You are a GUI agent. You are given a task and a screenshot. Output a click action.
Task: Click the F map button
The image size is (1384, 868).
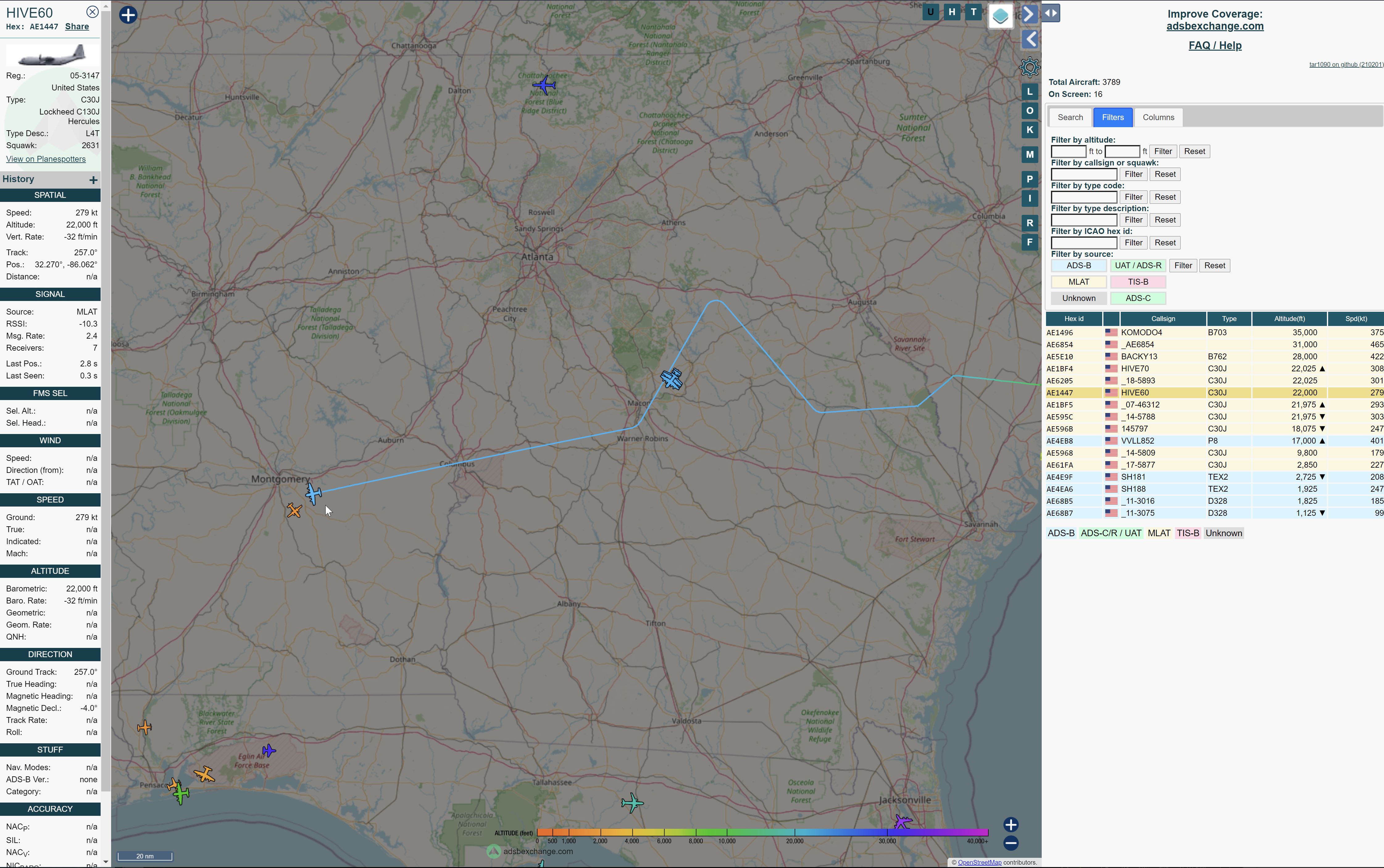(1030, 242)
